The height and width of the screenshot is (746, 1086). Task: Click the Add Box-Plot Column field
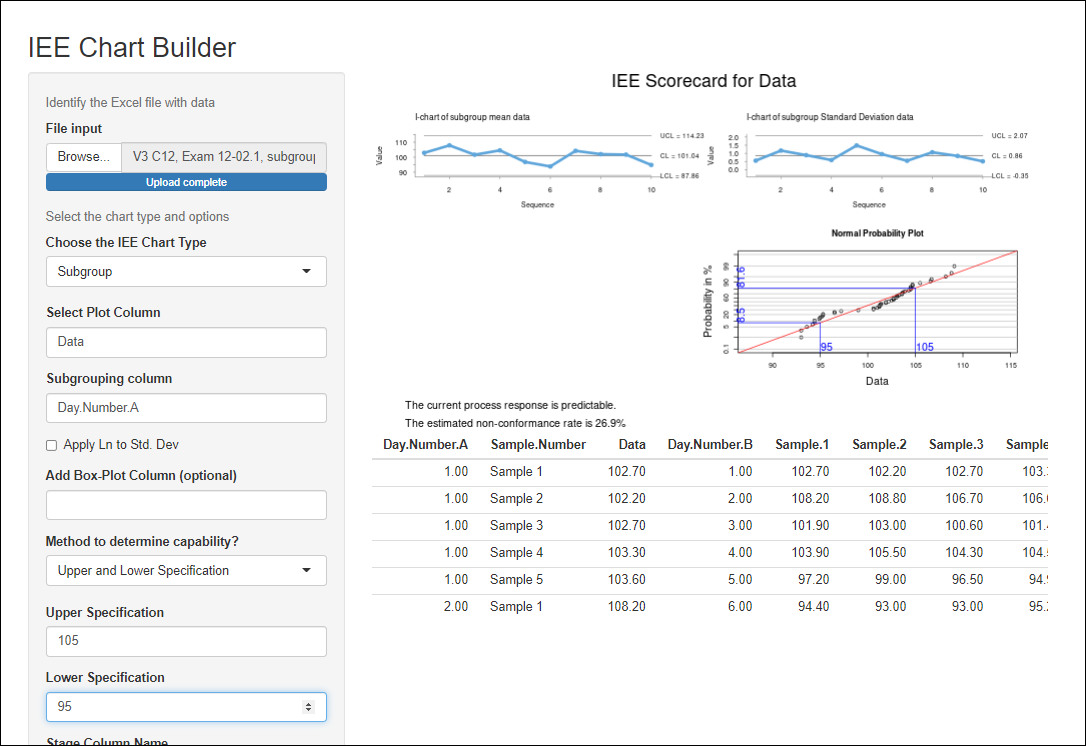(186, 505)
